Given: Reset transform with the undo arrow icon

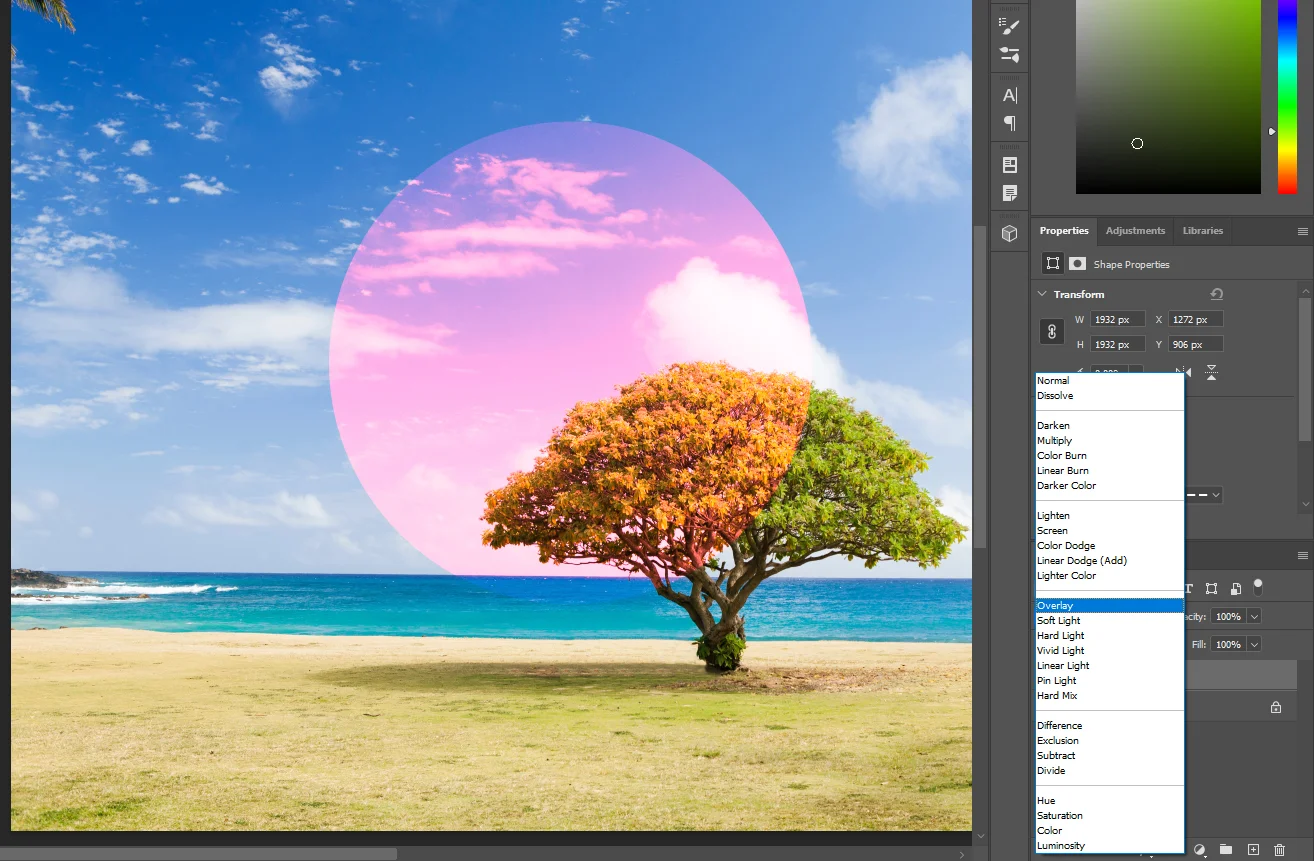Looking at the screenshot, I should click(1216, 294).
